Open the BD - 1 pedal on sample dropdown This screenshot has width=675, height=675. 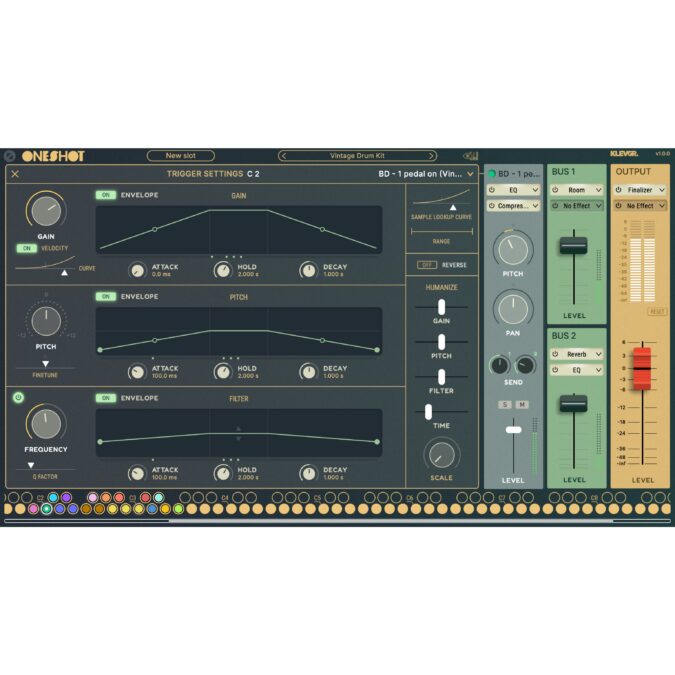coord(471,174)
